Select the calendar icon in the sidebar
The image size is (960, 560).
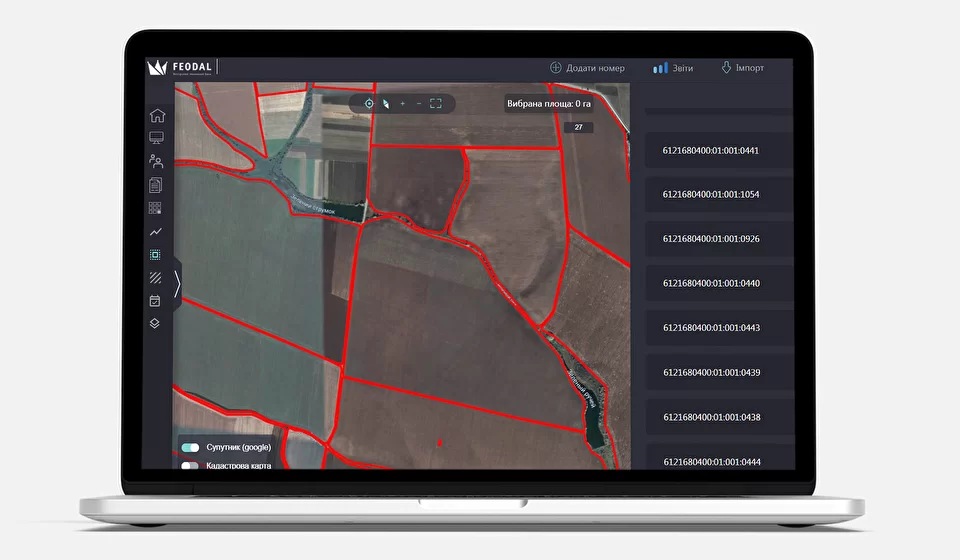click(155, 300)
